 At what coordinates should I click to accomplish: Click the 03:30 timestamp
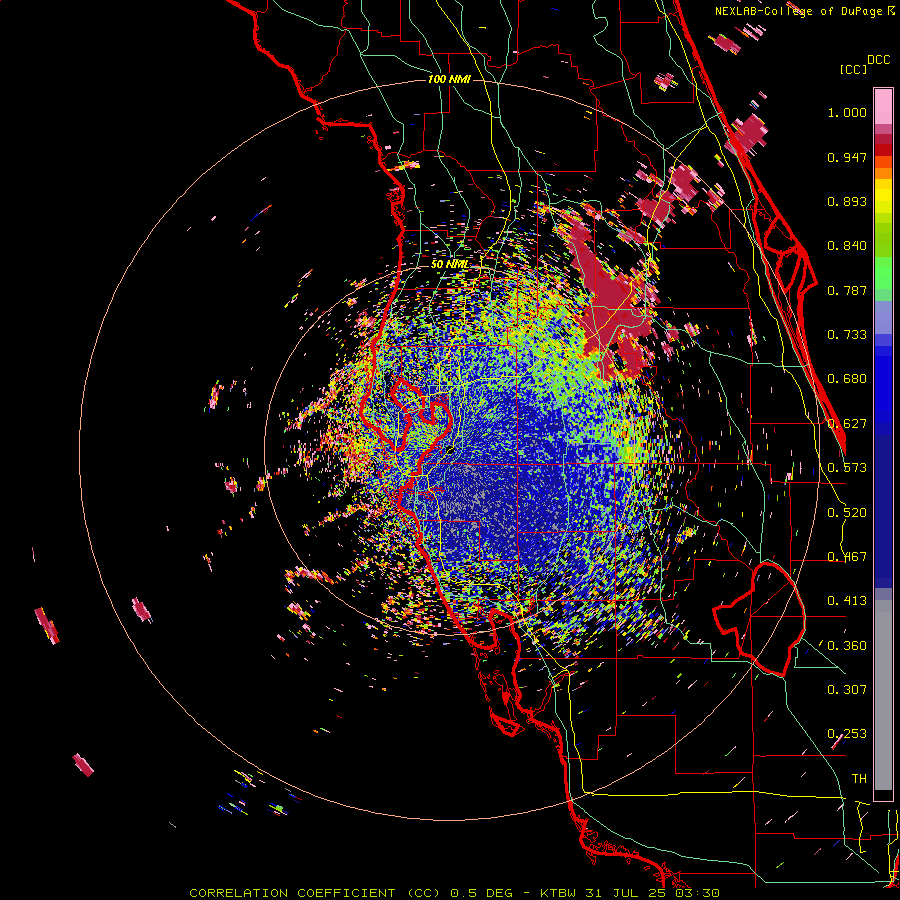[700, 893]
